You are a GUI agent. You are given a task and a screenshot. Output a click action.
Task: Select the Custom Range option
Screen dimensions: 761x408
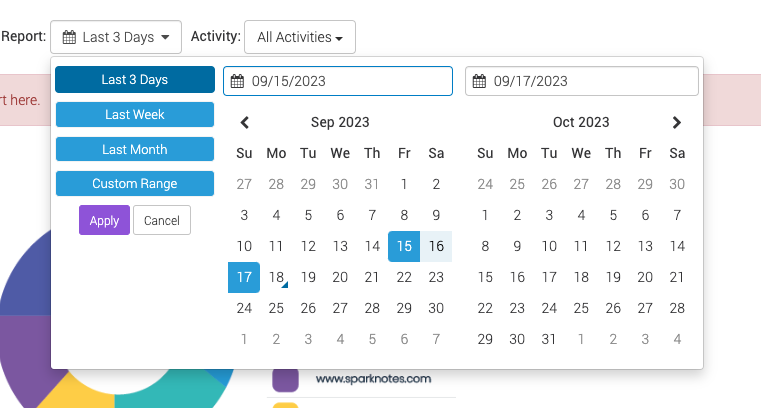click(135, 183)
